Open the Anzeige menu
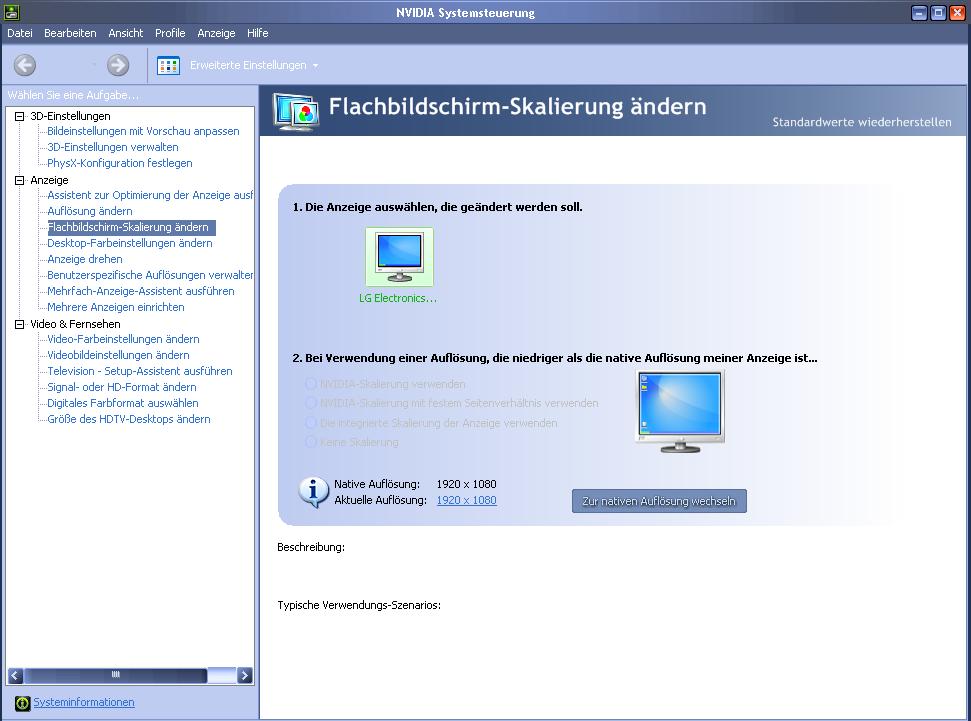Screen dimensions: 971x721 [216, 33]
